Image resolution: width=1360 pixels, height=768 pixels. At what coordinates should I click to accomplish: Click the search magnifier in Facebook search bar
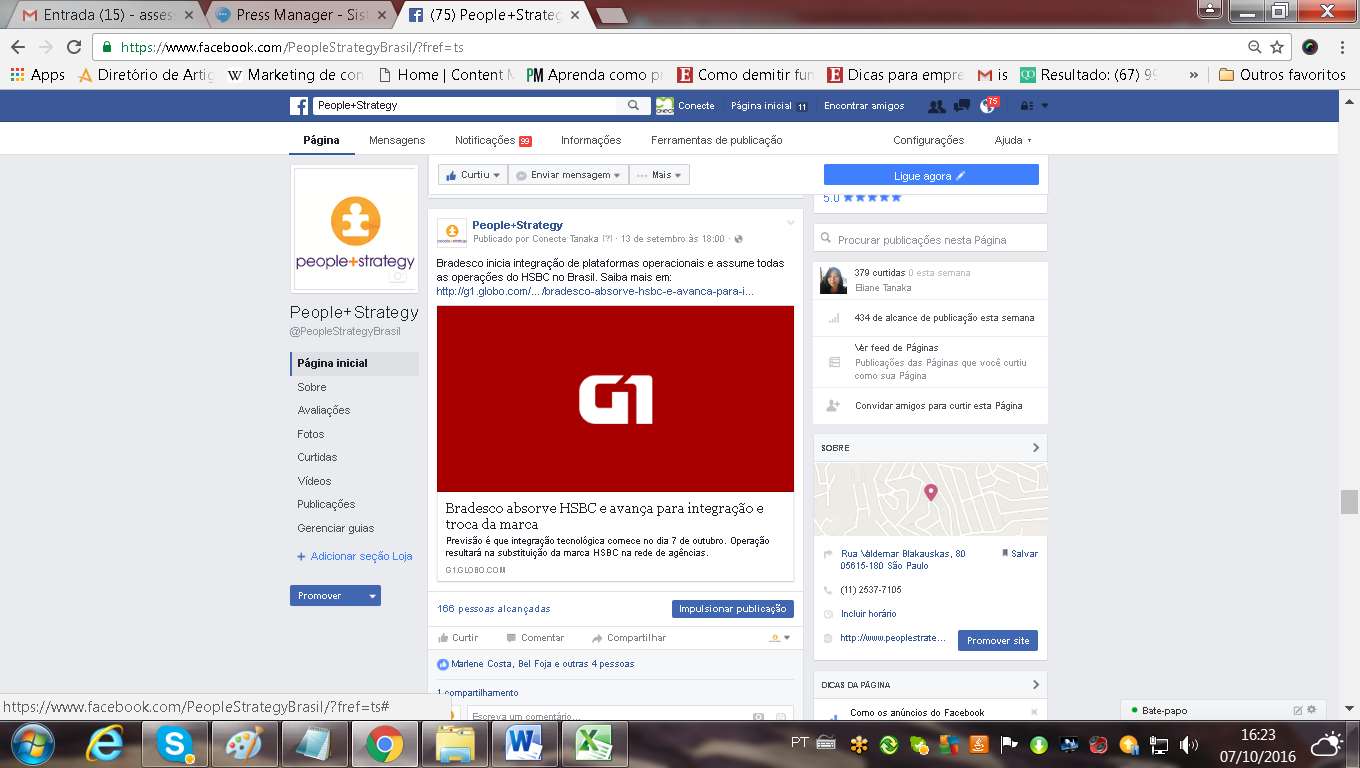tap(634, 105)
